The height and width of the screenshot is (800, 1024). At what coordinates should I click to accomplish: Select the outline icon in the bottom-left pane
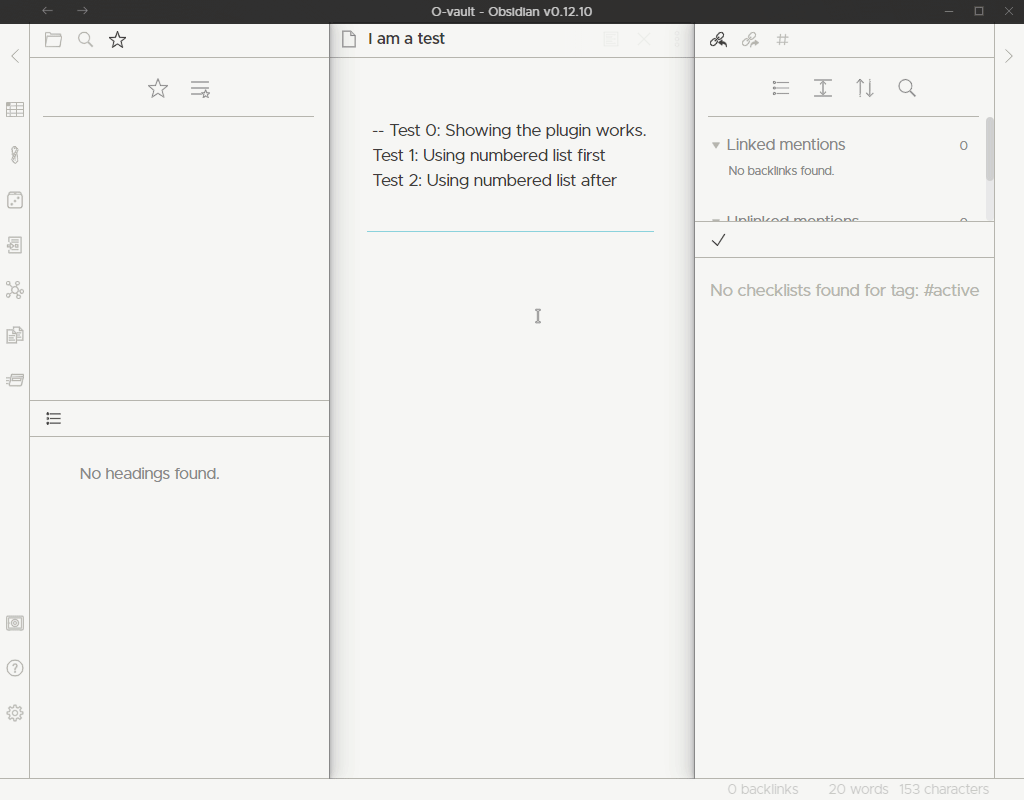click(53, 418)
